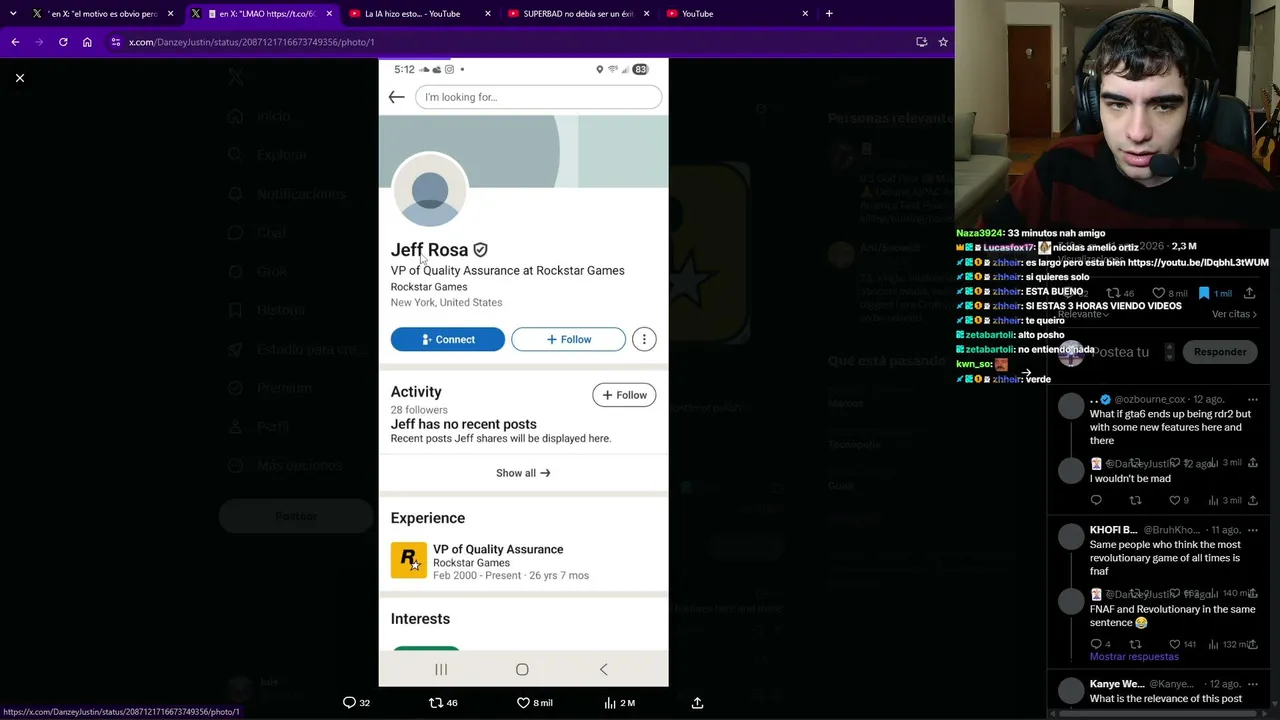
Task: Reply to the "I wouldn't be mad" comment
Action: point(1096,500)
